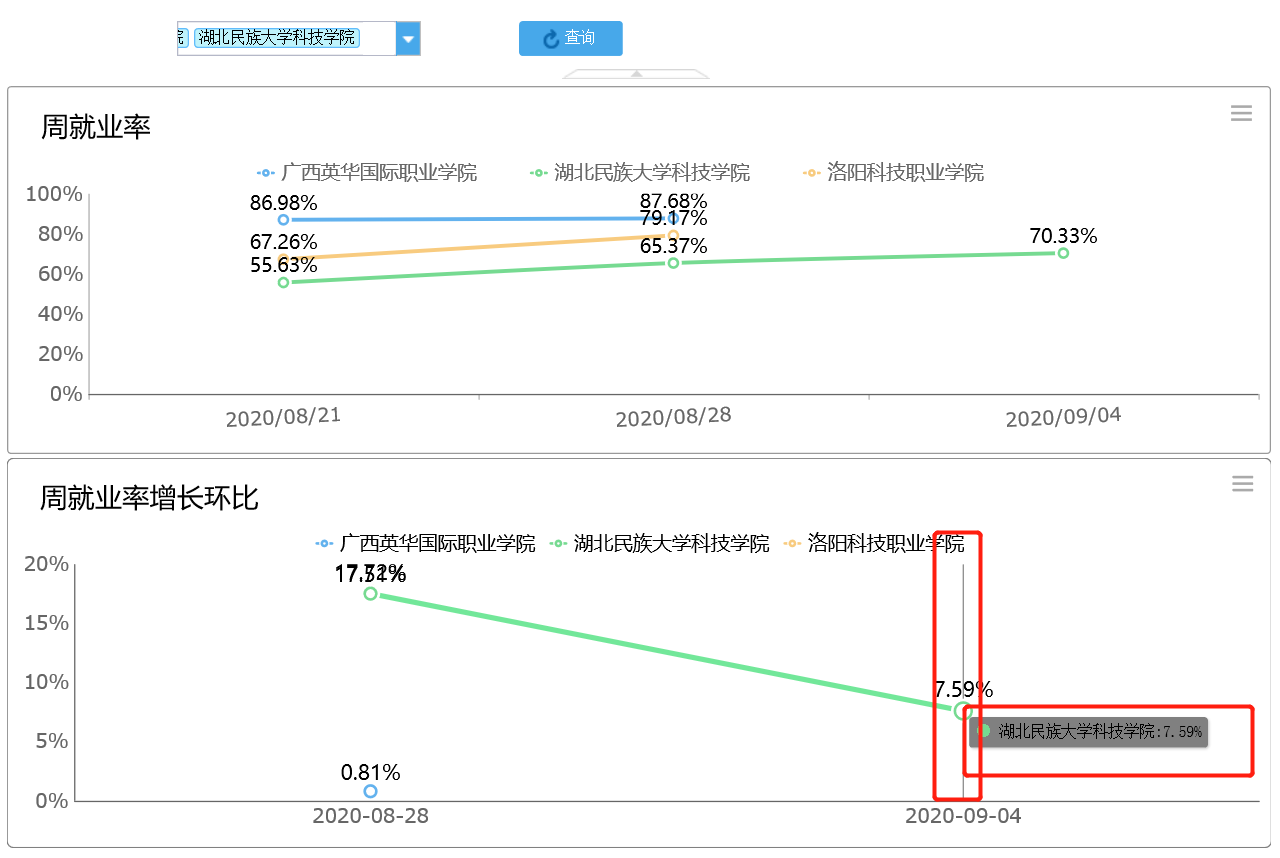Open the 周就业率增长环比 chart hamburger menu
1280x858 pixels.
tap(1242, 484)
